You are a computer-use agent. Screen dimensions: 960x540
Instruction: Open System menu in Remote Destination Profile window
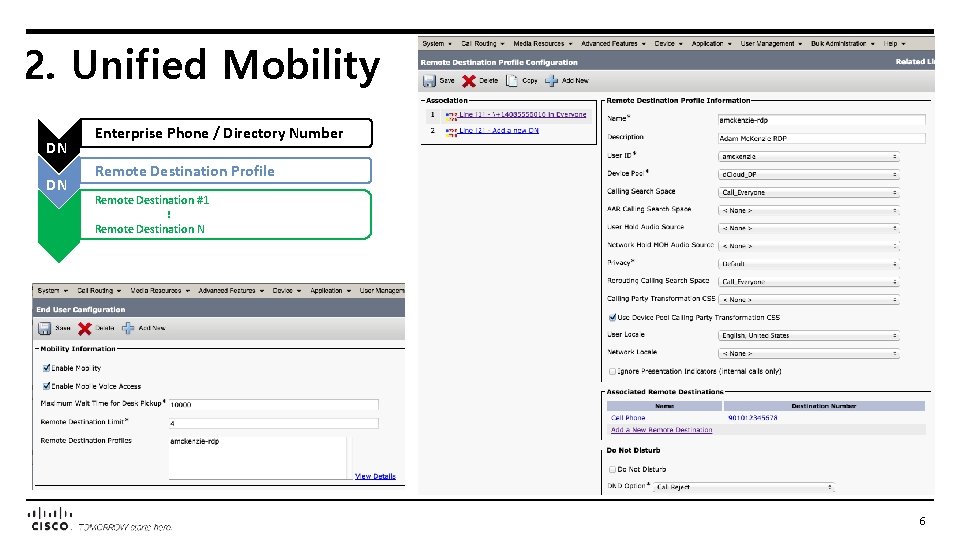coord(437,44)
